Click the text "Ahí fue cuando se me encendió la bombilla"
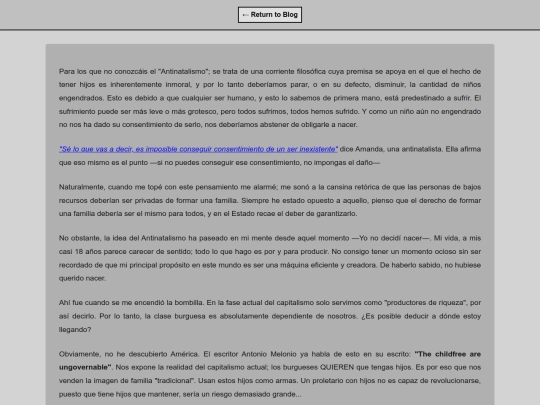 (131, 303)
